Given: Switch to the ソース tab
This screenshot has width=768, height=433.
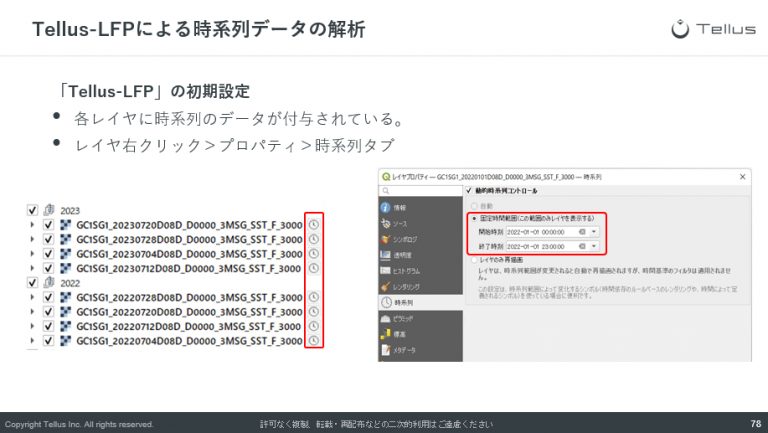Looking at the screenshot, I should 421,223.
